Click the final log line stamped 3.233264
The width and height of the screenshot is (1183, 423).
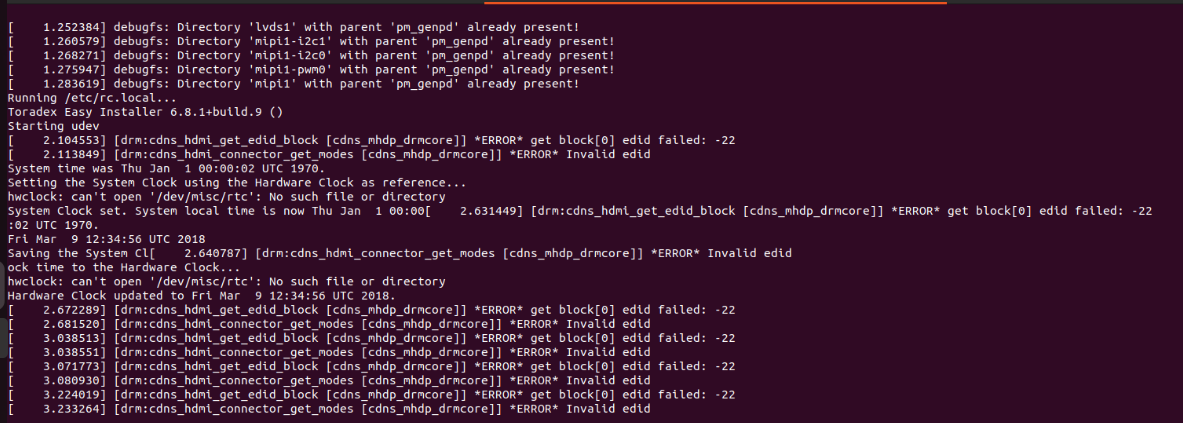[x=329, y=409]
